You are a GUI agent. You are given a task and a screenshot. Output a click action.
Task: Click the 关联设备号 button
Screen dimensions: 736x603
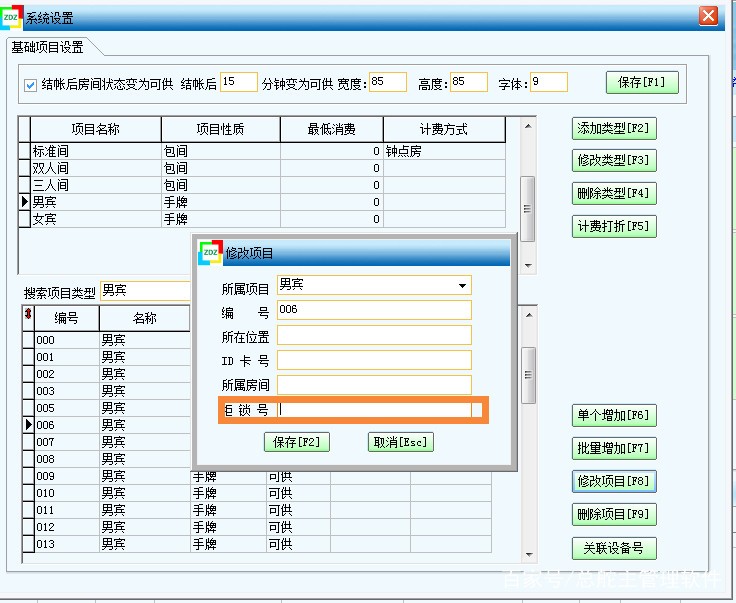[614, 548]
